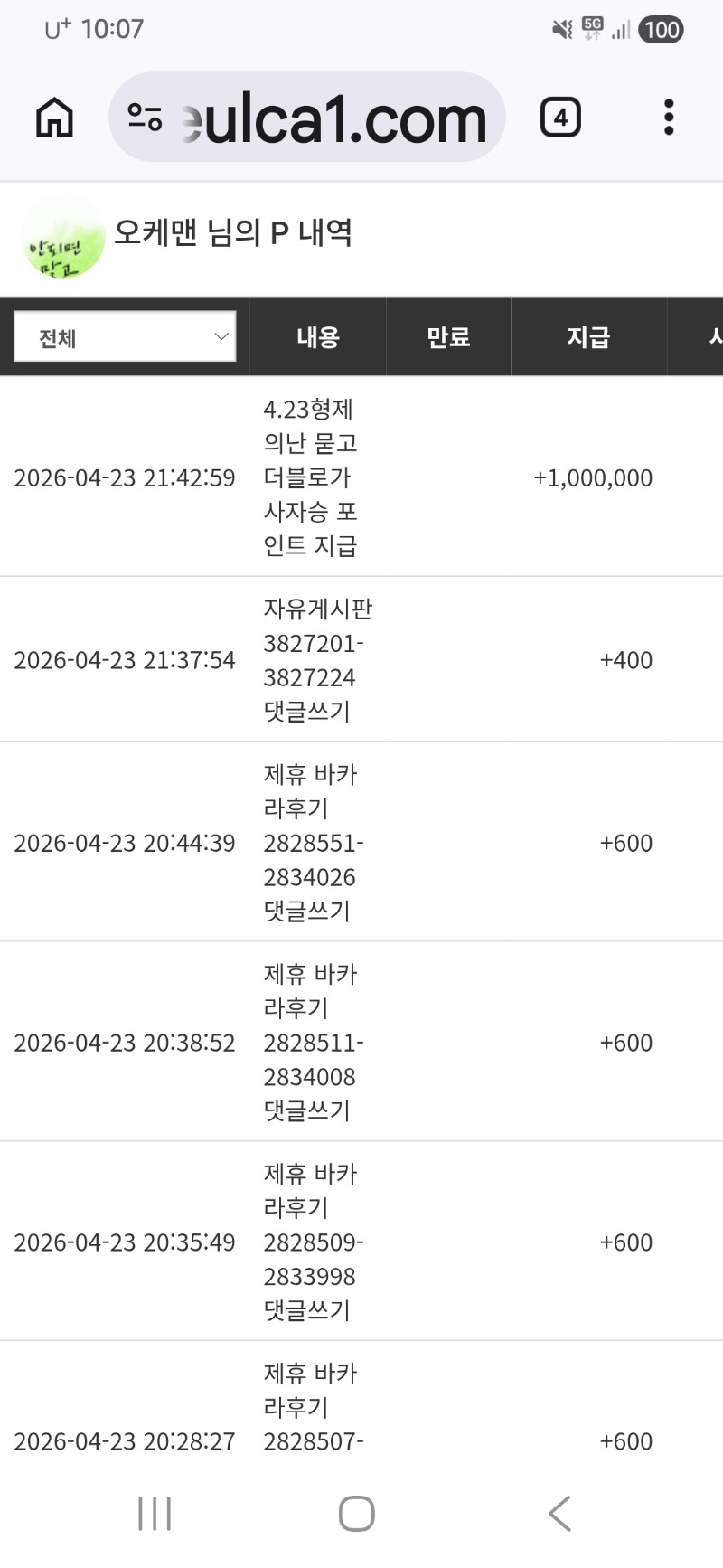Open the browser three-dot menu
The height and width of the screenshot is (1568, 723).
tap(669, 118)
